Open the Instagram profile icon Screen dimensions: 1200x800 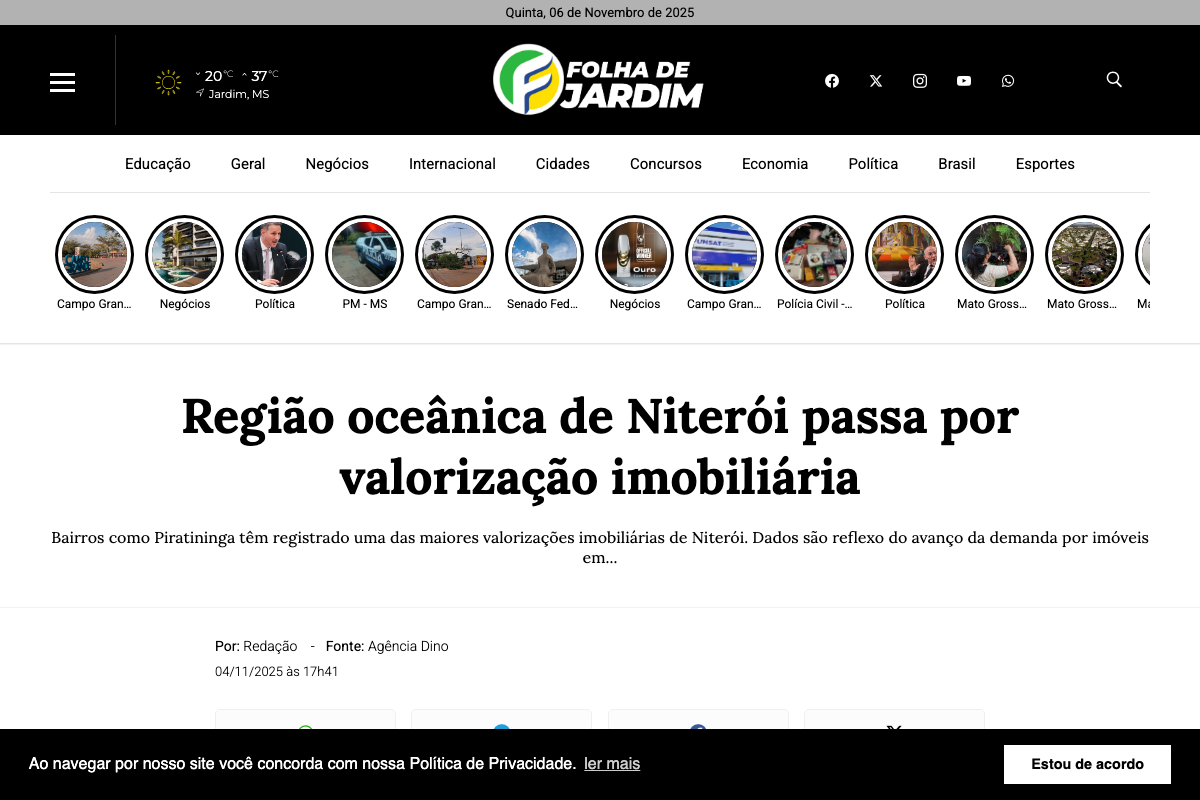point(919,81)
